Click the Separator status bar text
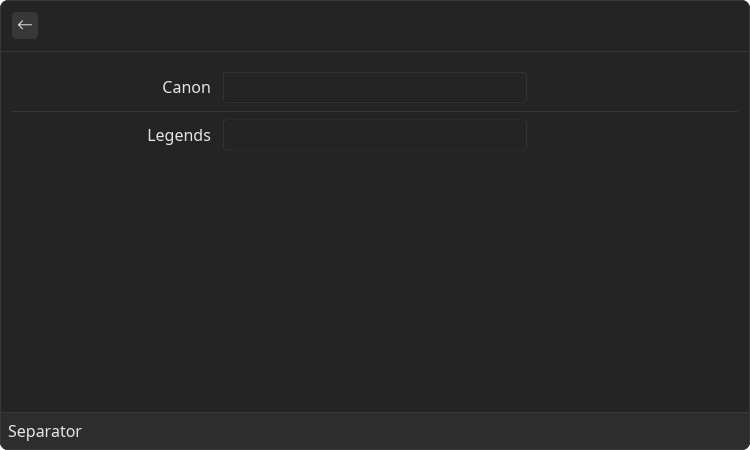Image resolution: width=750 pixels, height=450 pixels. click(x=45, y=431)
